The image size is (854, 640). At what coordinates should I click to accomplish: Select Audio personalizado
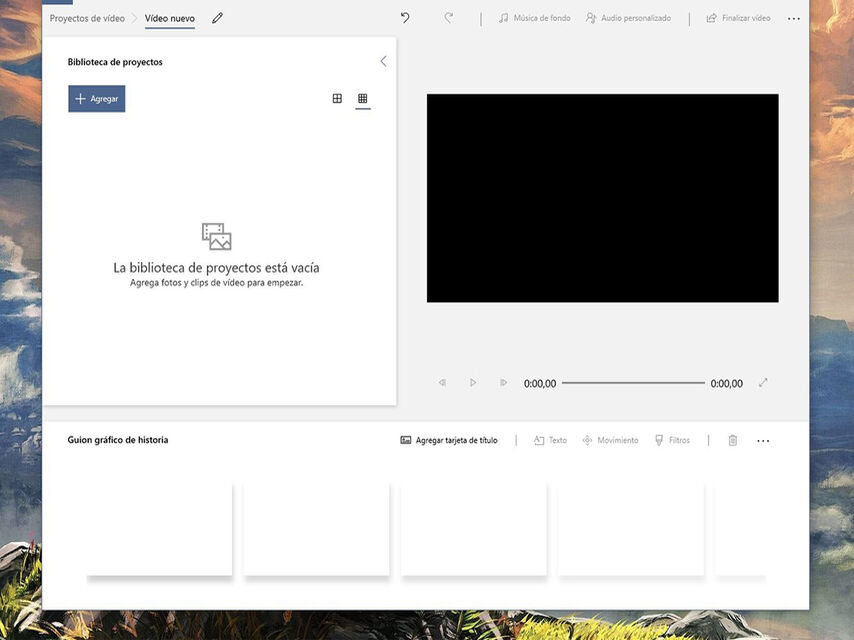pos(630,17)
